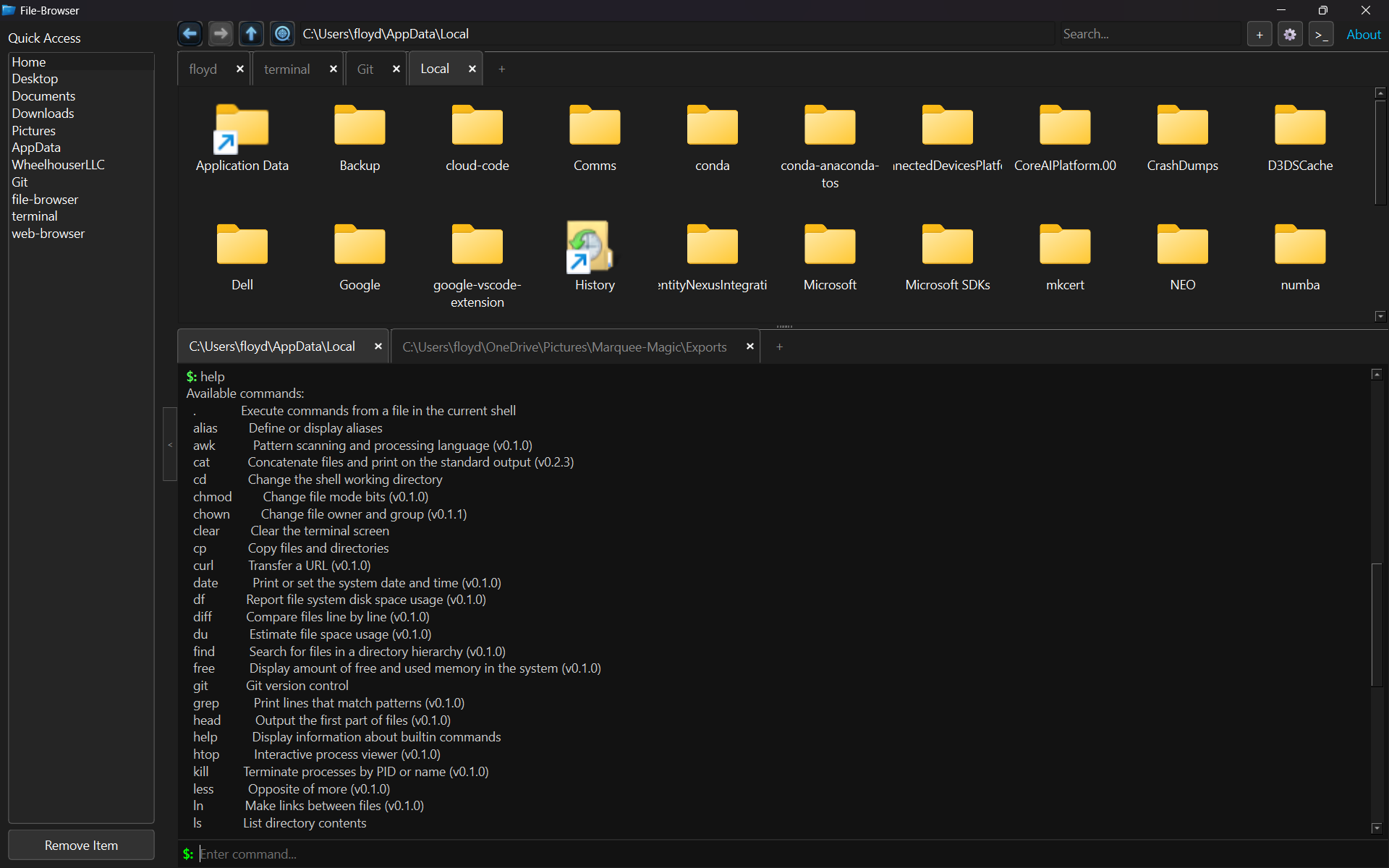Open the CrashDumps folder
Screen dimensions: 1389x868
click(1182, 138)
